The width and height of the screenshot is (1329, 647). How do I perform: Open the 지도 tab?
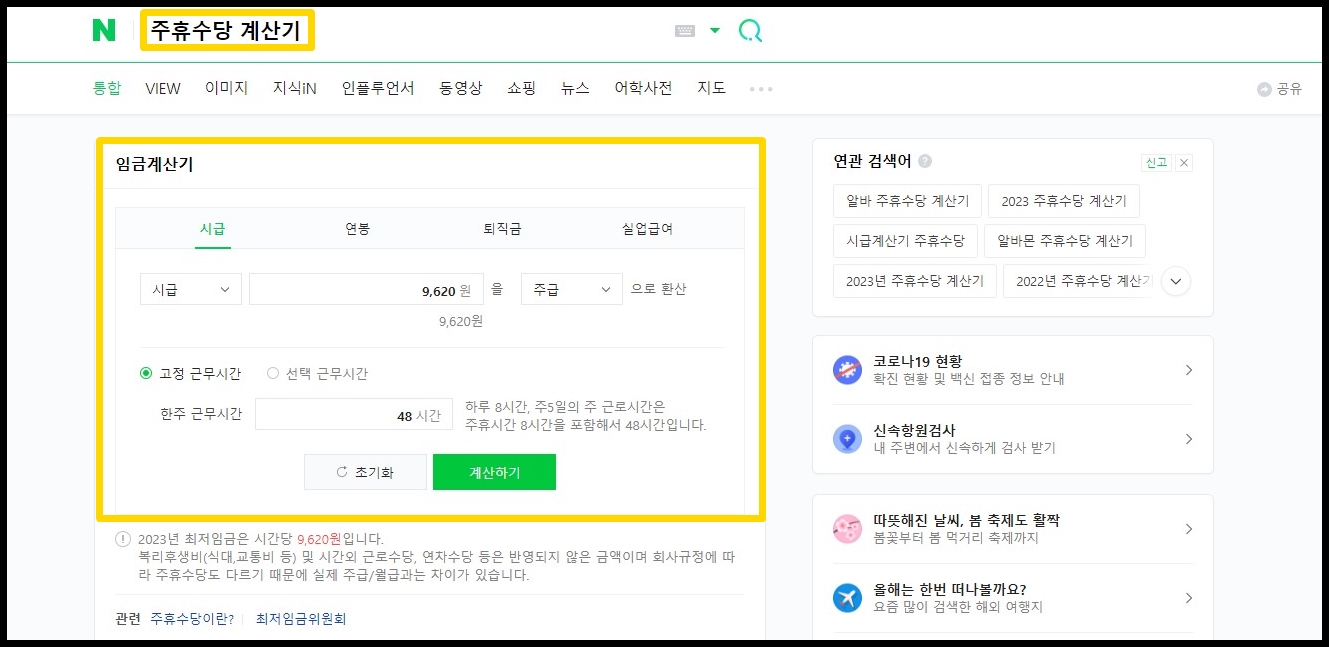tap(711, 88)
